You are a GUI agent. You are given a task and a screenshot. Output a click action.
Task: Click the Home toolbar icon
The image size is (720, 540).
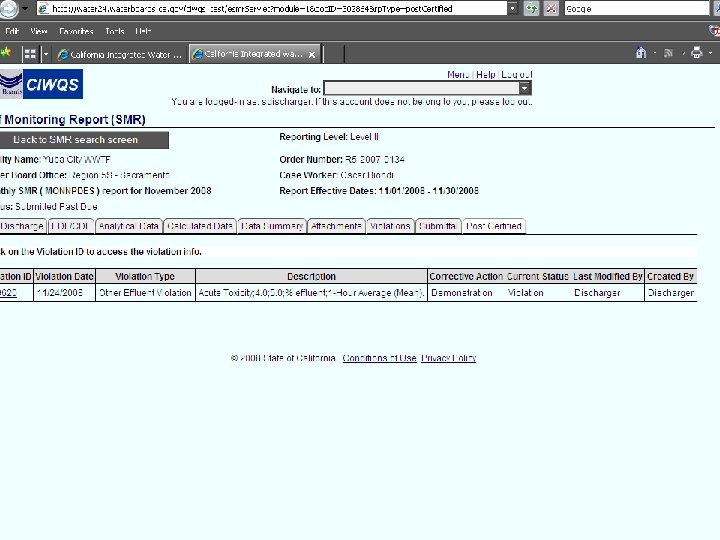pos(641,53)
